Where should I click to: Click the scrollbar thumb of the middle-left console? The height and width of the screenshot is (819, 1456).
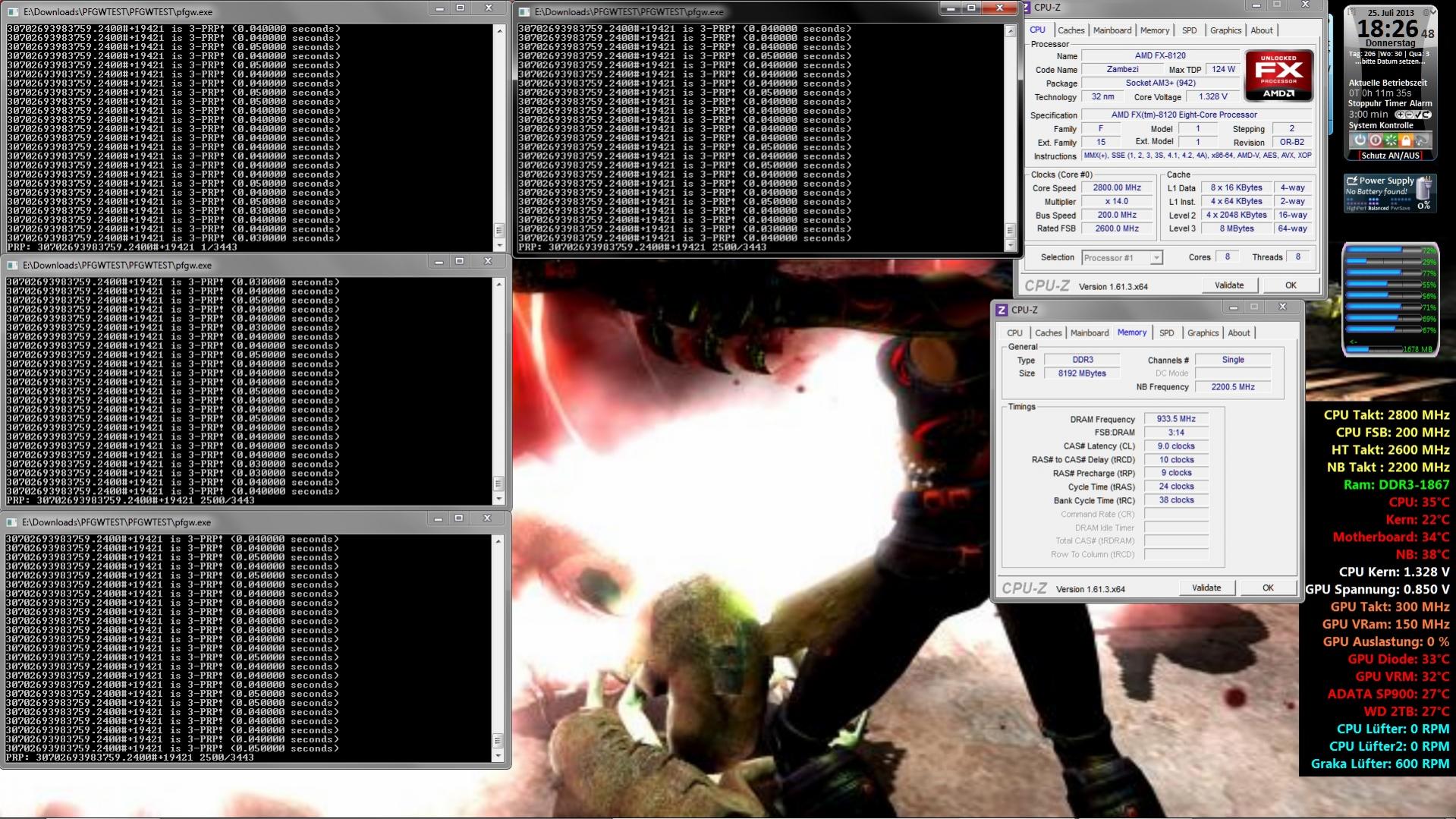coord(498,484)
